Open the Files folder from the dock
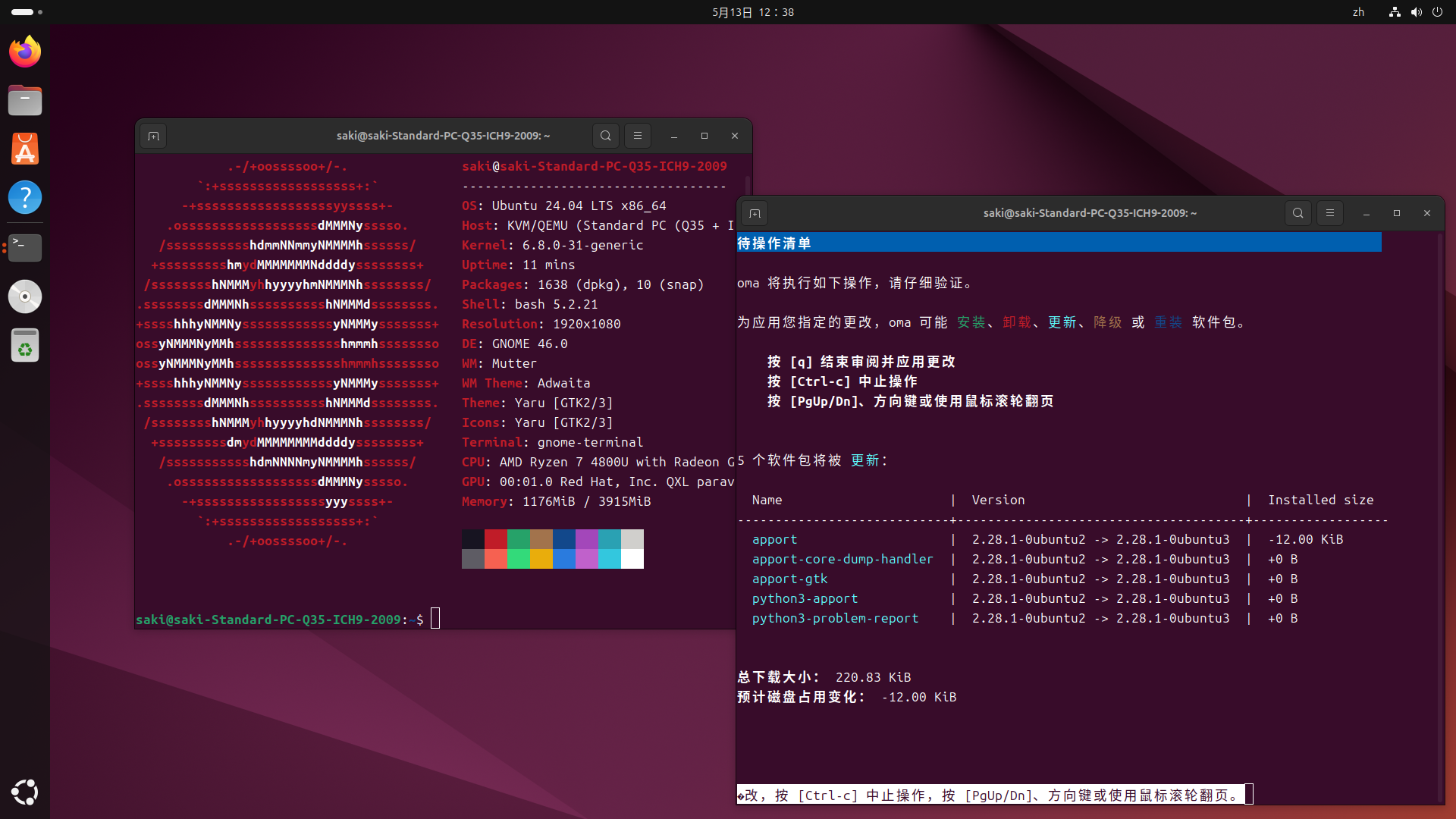Viewport: 1456px width, 819px height. (25, 100)
